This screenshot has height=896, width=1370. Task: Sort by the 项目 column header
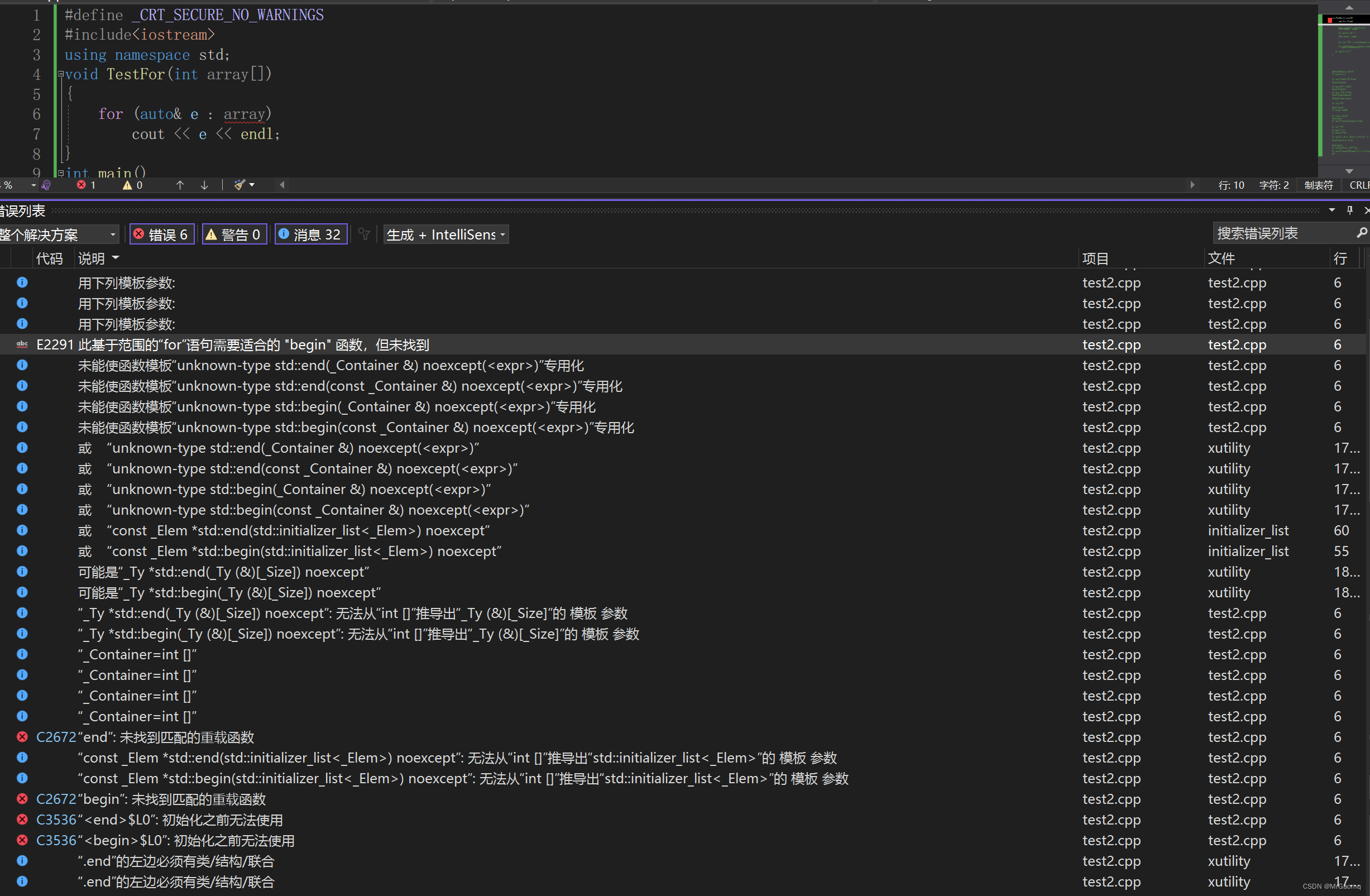1095,258
